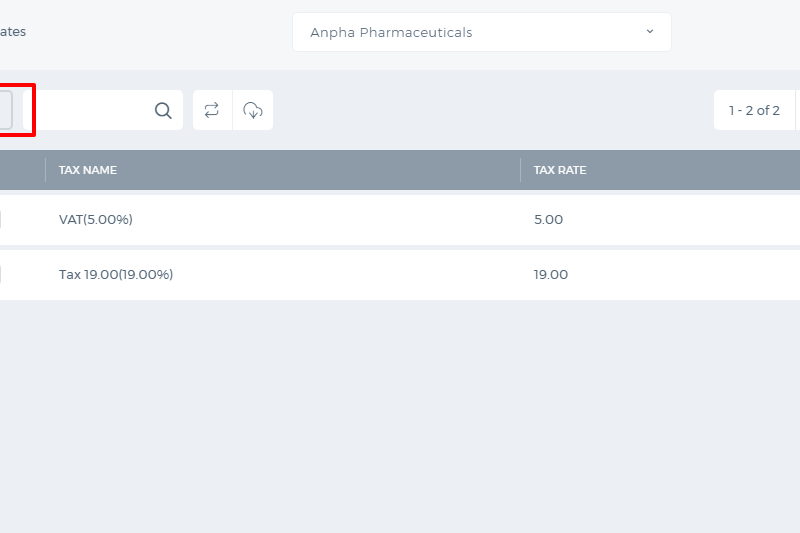Click the blank header cell before TAX NAME
Screen dimensions: 800x533
pos(22,170)
